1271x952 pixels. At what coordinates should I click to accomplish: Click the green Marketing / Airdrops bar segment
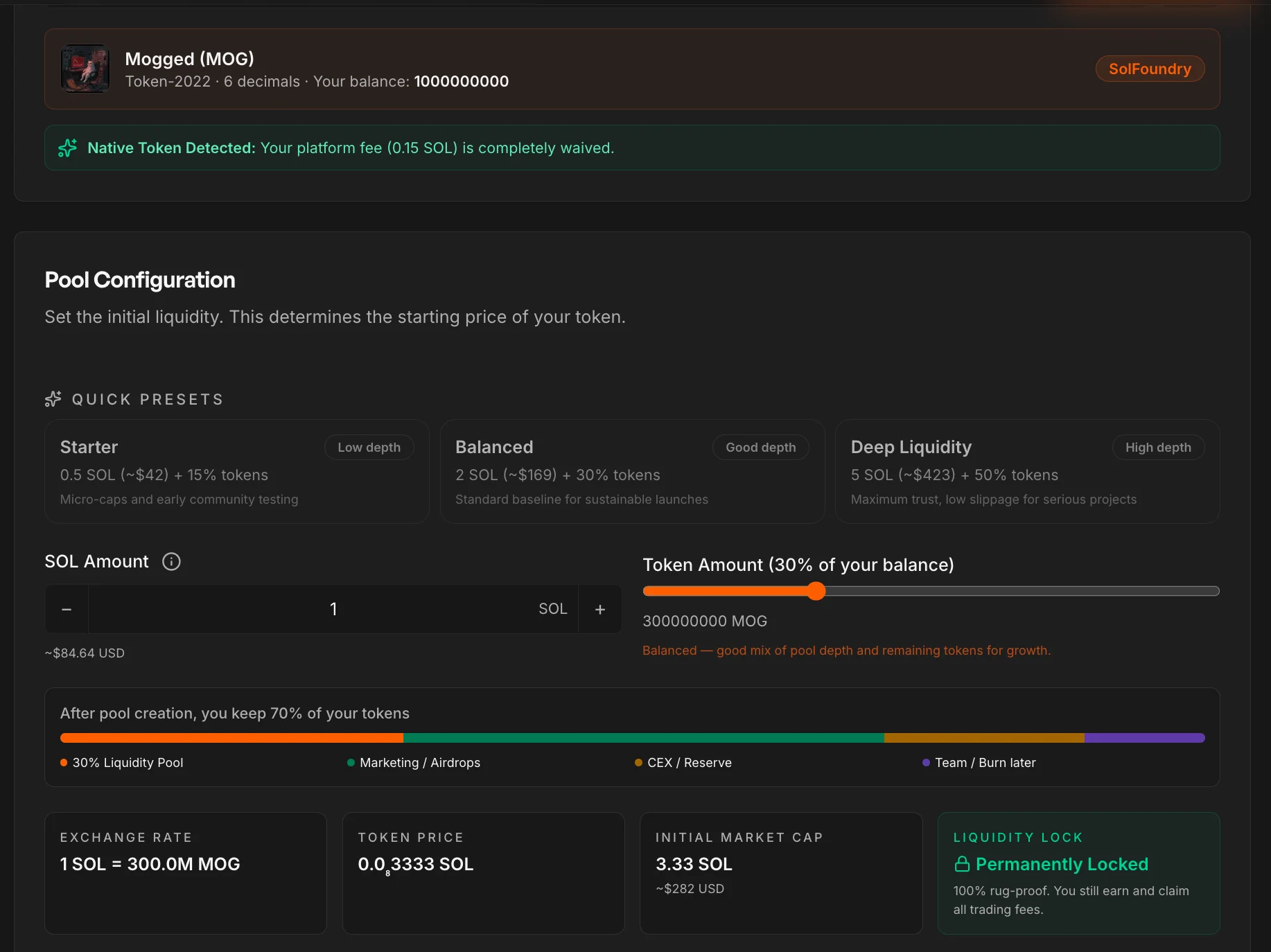coord(644,738)
